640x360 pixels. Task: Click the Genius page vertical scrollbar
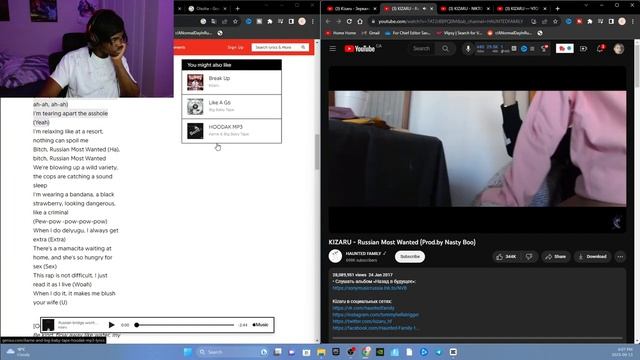click(317, 152)
